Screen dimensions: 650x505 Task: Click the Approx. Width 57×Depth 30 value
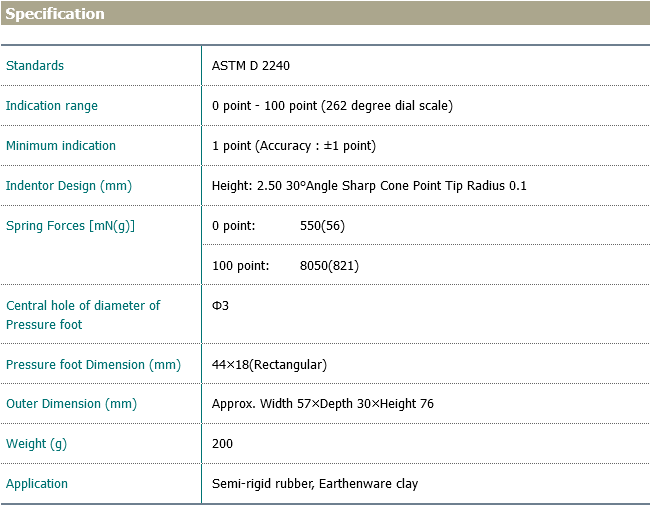coord(322,404)
